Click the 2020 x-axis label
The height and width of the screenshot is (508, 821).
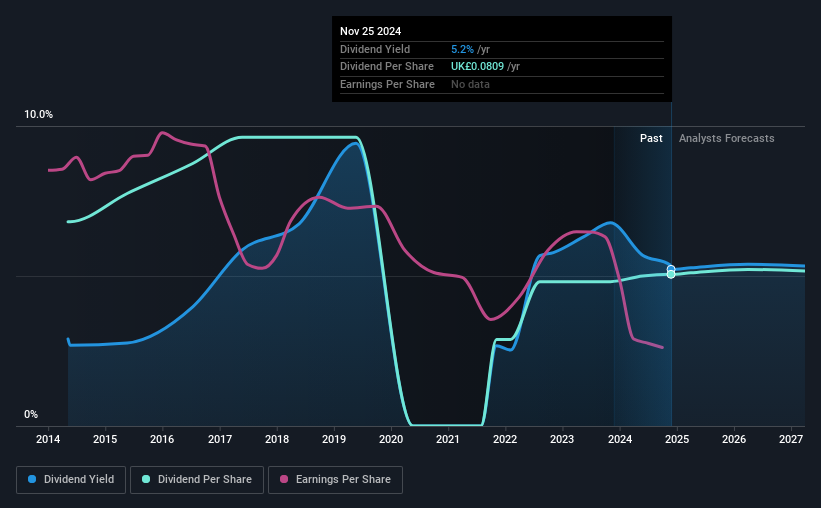[x=391, y=439]
